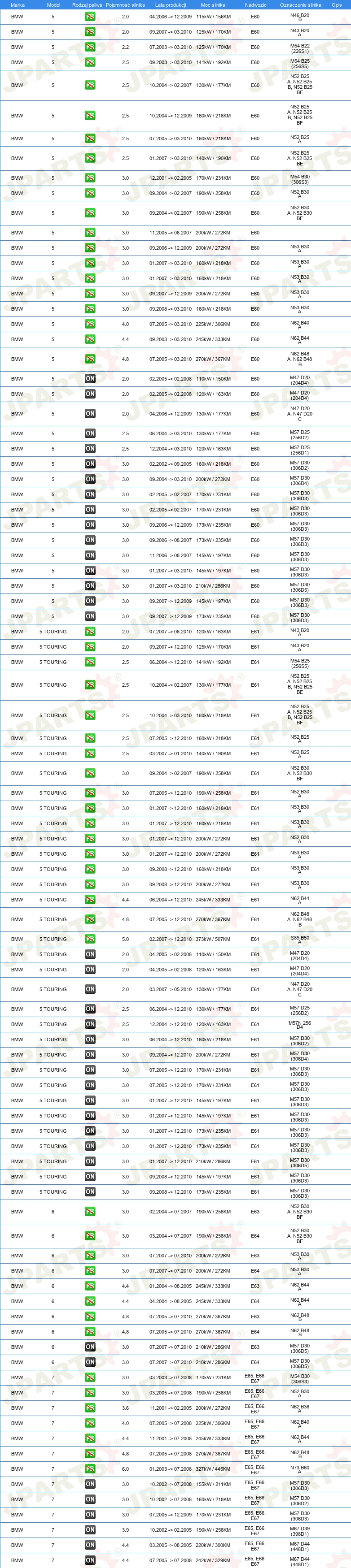The height and width of the screenshot is (1568, 351).
Task: Click the ON diesel icon in the E60 N47 D20 row
Action: pyautogui.click(x=90, y=414)
